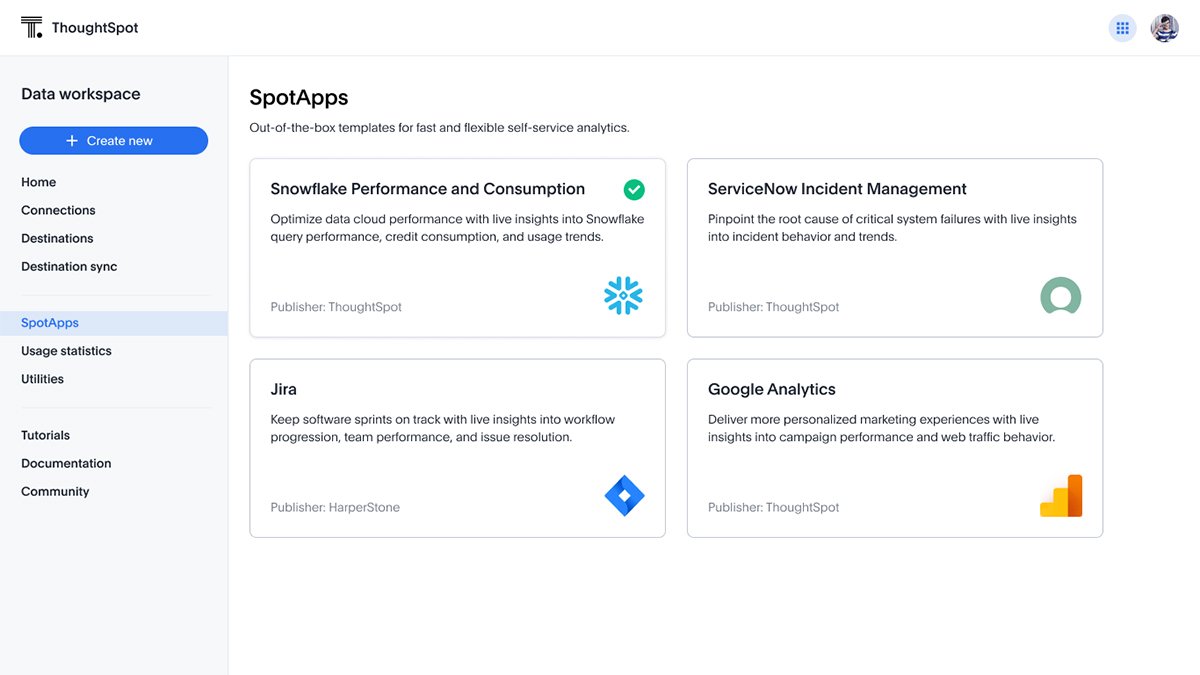Open the Jira SpotApp card
Viewport: 1200px width, 675px height.
283,389
